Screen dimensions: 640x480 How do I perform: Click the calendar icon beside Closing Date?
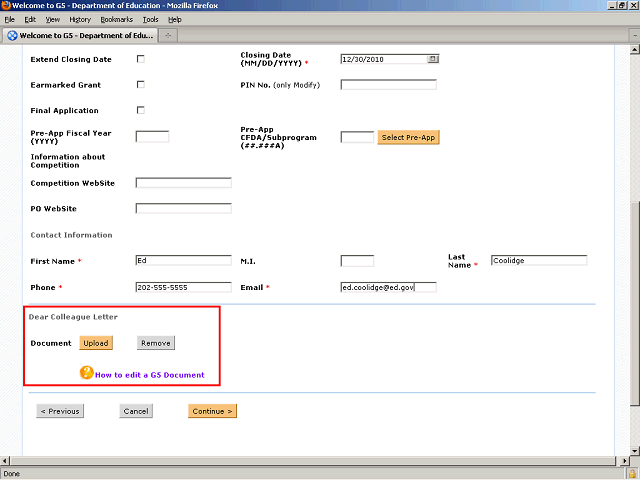point(433,59)
